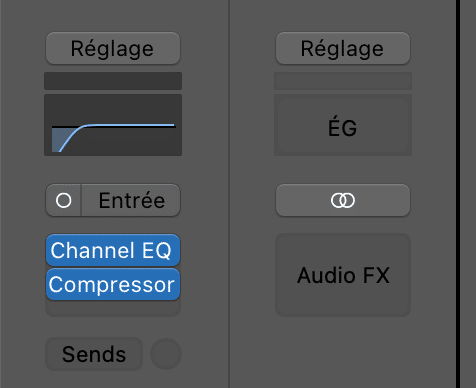Click empty effect slot below Compressor
The height and width of the screenshot is (388, 476).
(x=113, y=308)
